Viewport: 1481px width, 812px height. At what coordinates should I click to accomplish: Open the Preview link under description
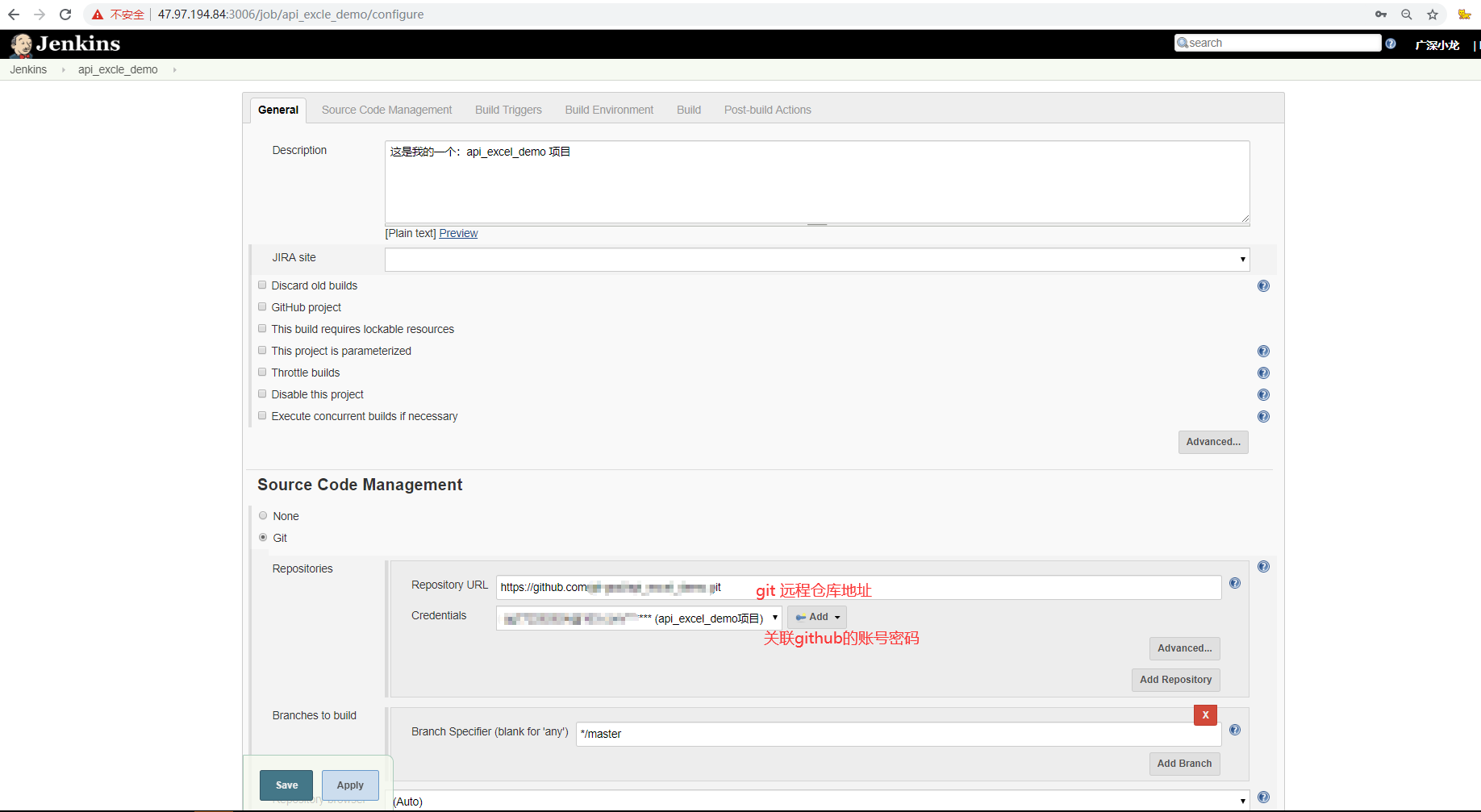pyautogui.click(x=458, y=234)
